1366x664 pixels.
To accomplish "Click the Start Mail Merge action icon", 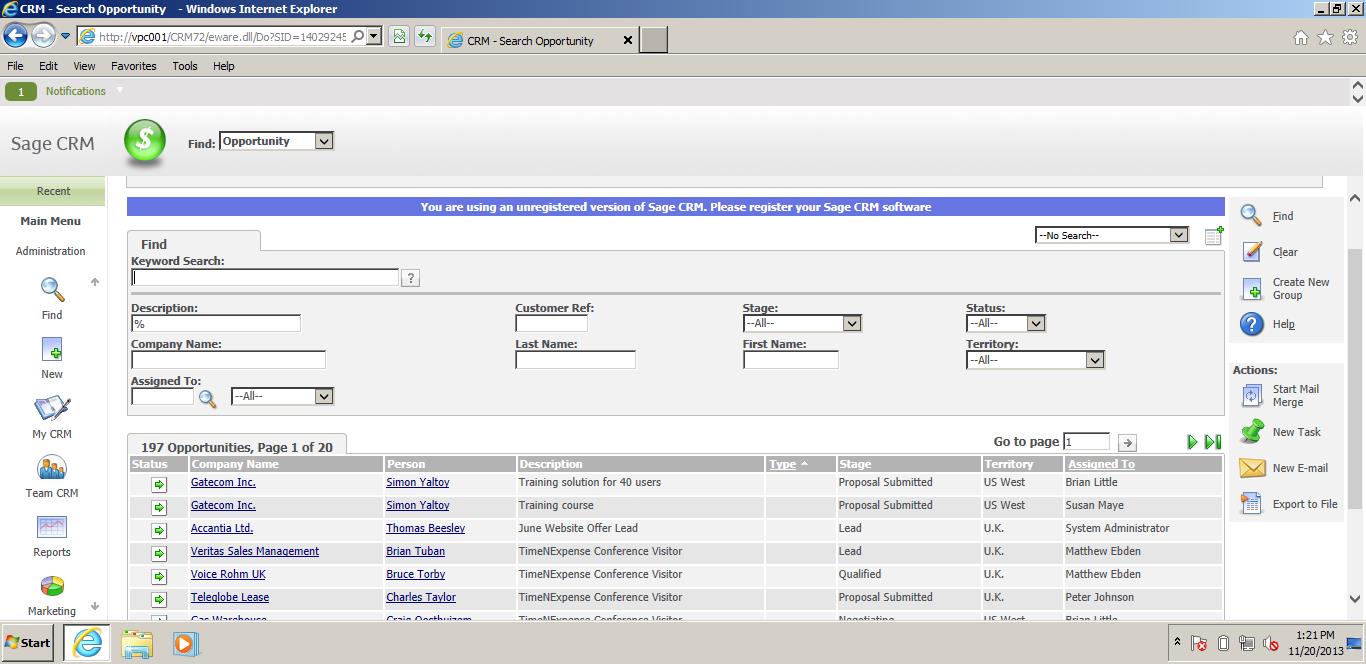I will [x=1252, y=396].
